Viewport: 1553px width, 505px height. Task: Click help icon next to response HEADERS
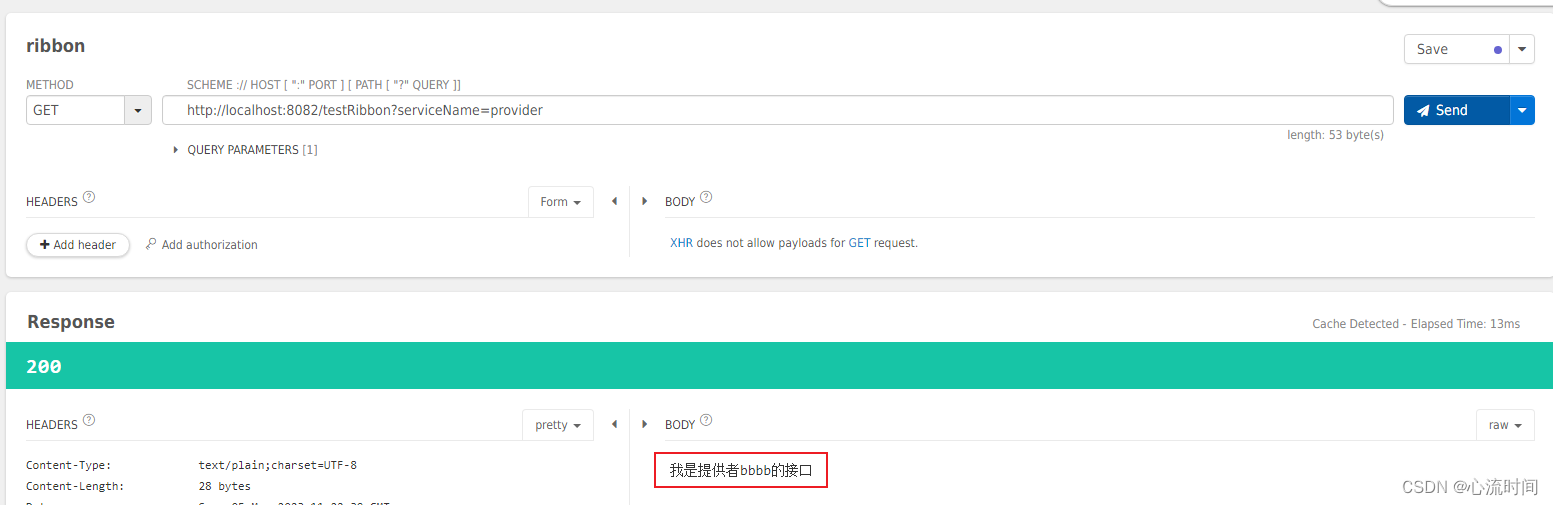tap(89, 420)
